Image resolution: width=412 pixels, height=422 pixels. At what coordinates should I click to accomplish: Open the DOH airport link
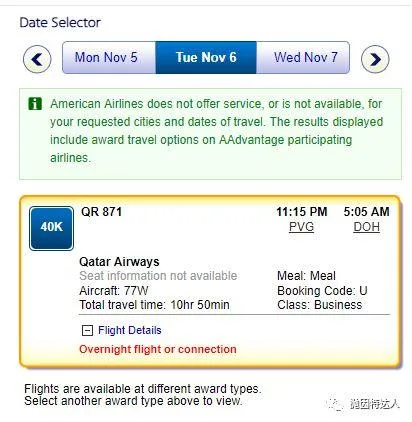coord(366,227)
